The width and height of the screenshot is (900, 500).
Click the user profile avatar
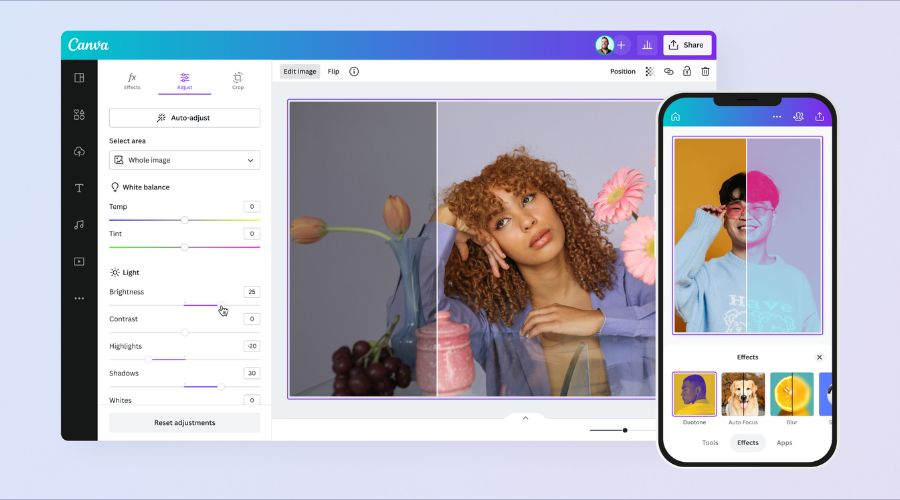604,45
